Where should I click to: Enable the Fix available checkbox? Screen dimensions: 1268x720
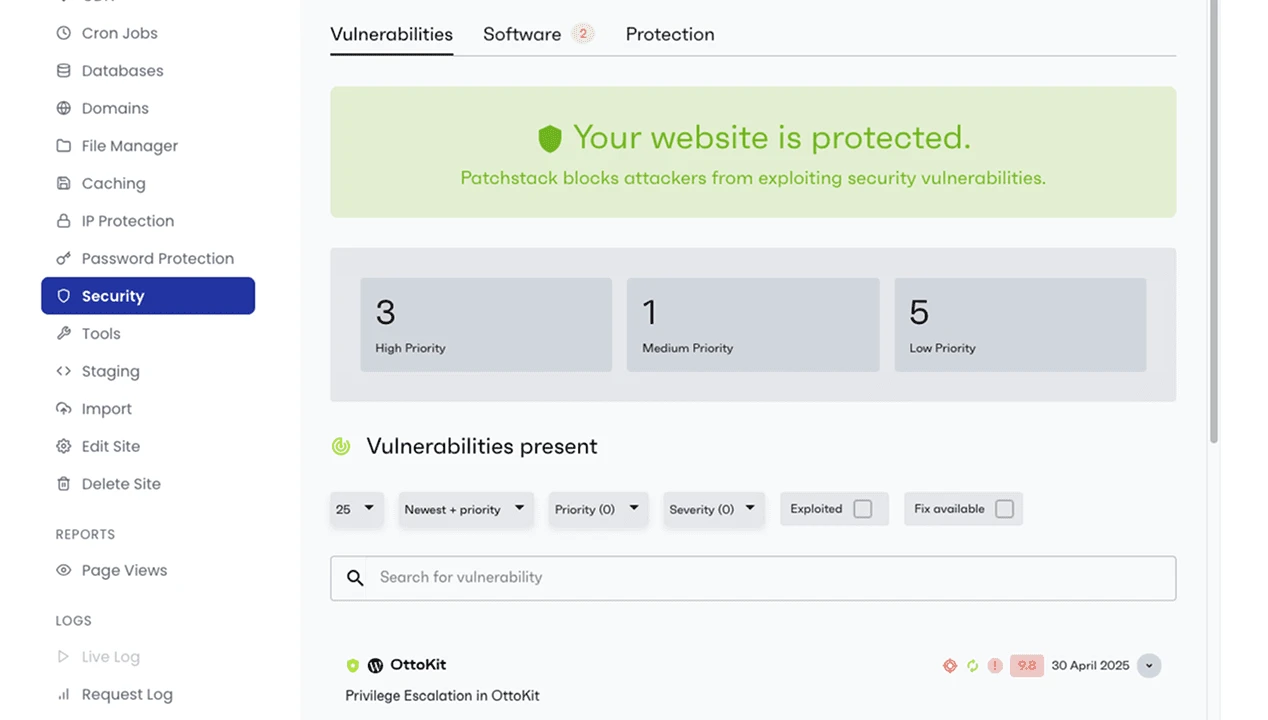1004,509
